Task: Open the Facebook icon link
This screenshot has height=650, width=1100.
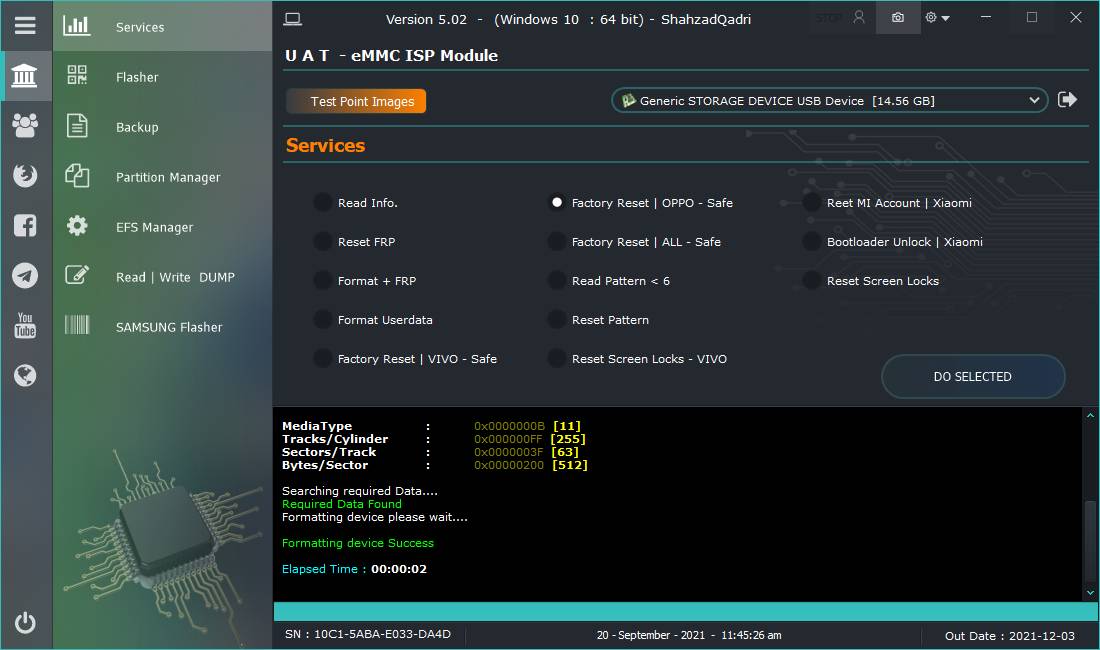Action: [x=25, y=225]
